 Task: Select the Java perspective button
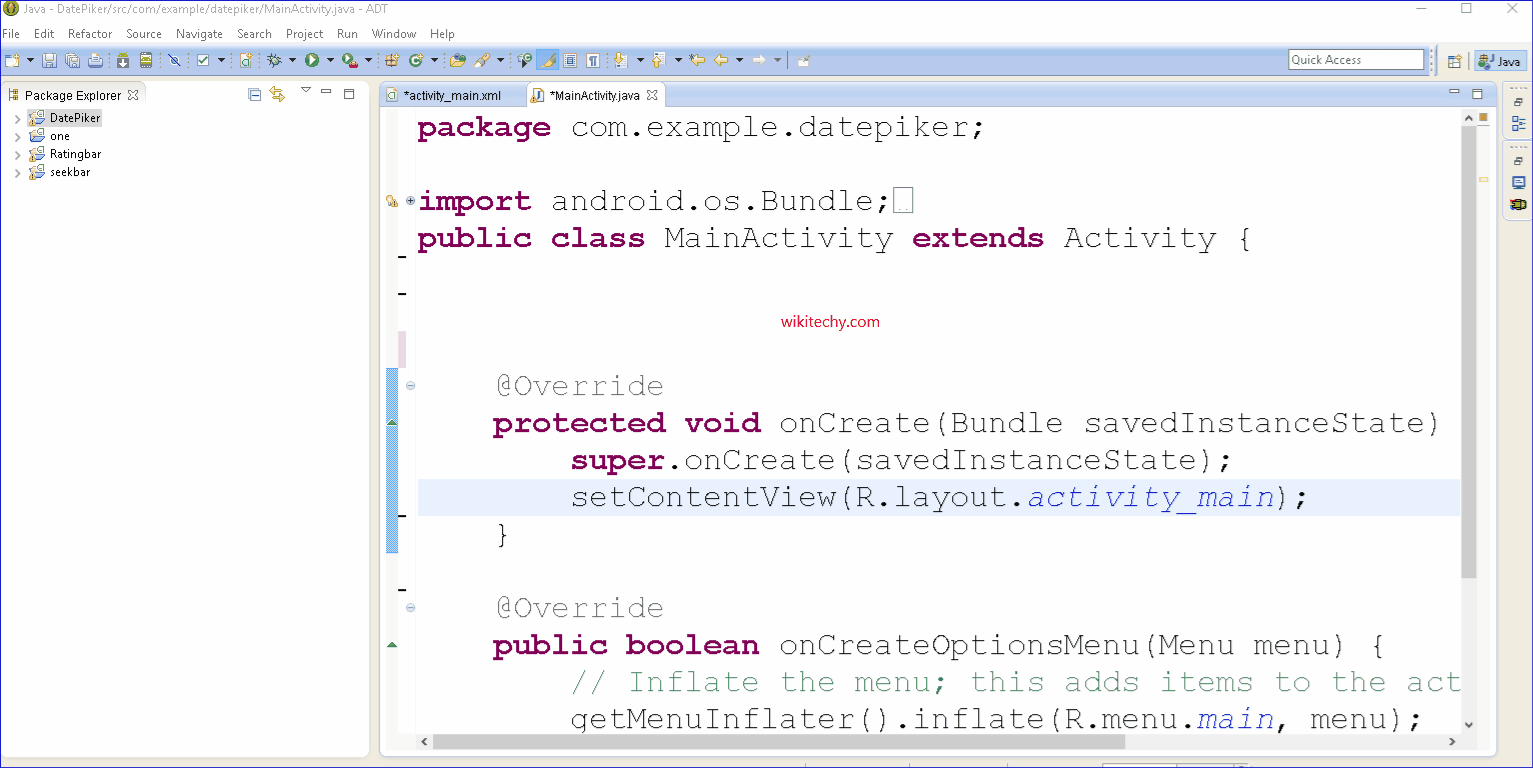pyautogui.click(x=1499, y=61)
